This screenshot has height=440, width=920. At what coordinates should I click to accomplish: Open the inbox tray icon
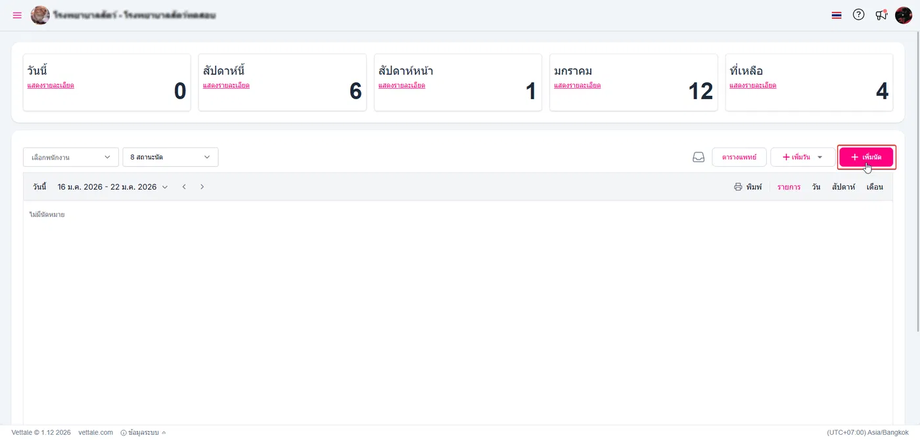(698, 157)
